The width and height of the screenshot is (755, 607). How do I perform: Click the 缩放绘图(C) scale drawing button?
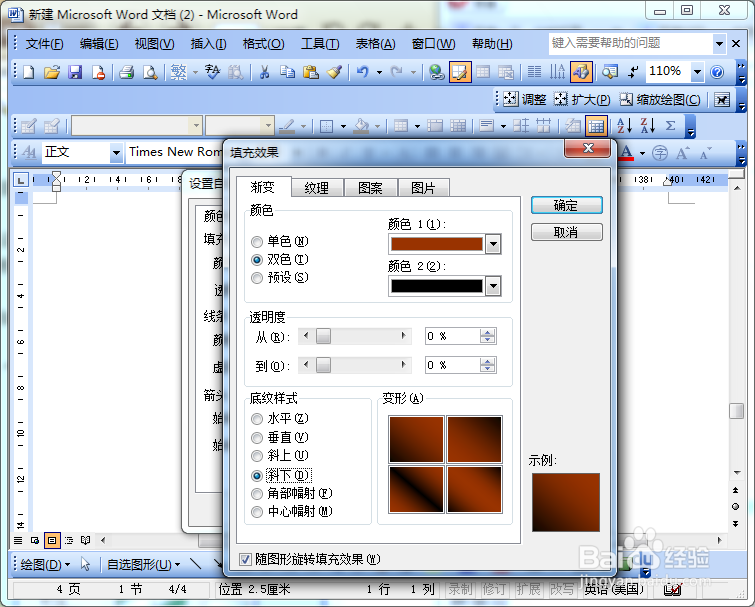tap(660, 99)
